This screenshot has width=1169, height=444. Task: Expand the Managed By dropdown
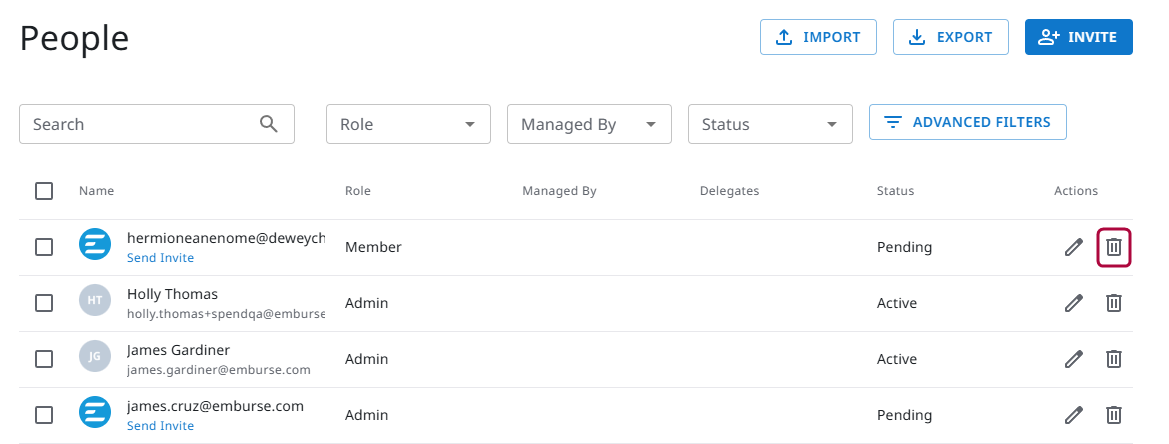pyautogui.click(x=589, y=124)
